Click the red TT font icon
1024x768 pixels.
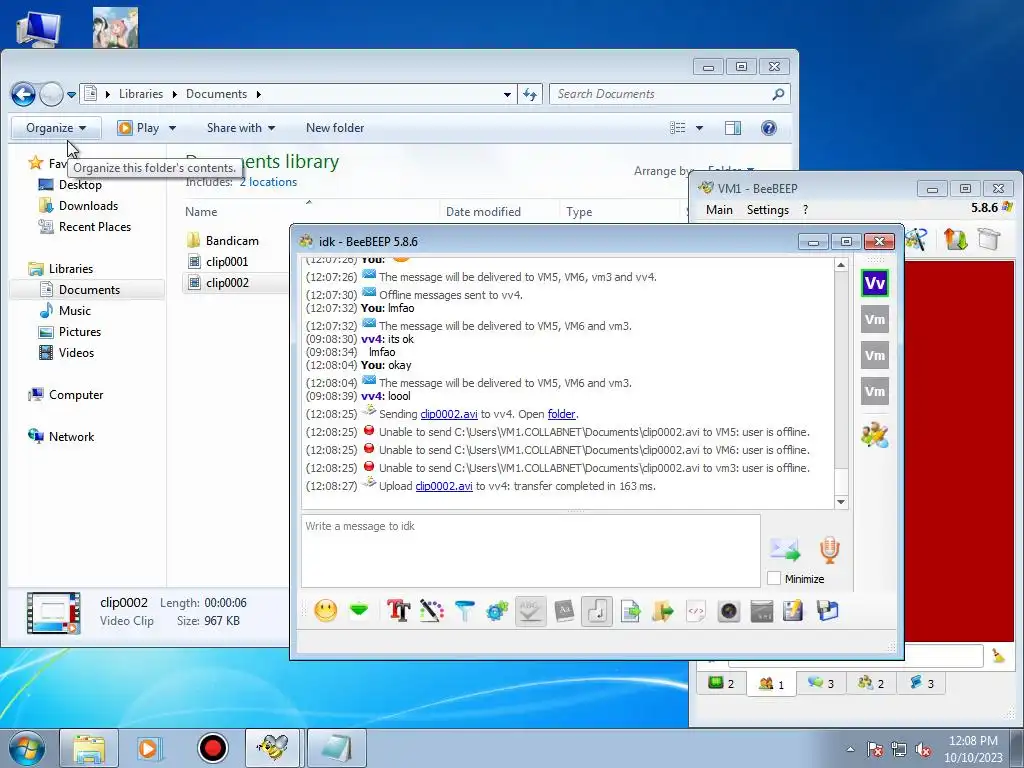click(x=398, y=611)
